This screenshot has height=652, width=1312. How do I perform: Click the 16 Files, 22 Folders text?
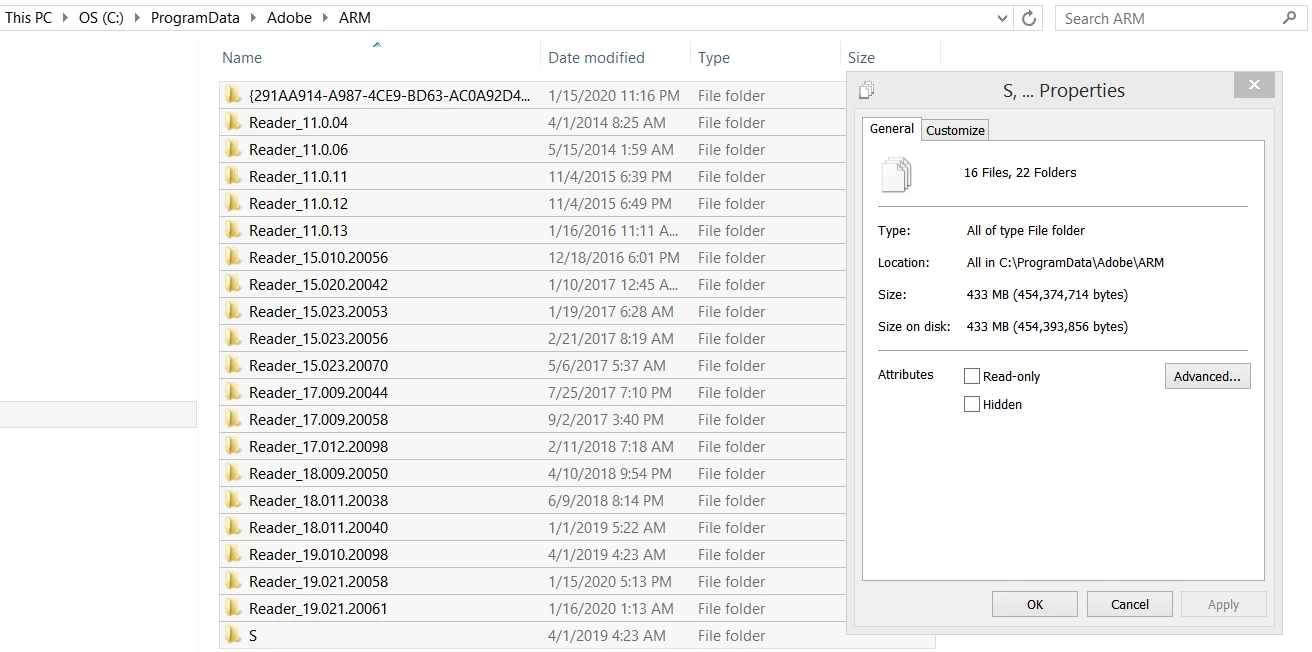click(x=1020, y=173)
